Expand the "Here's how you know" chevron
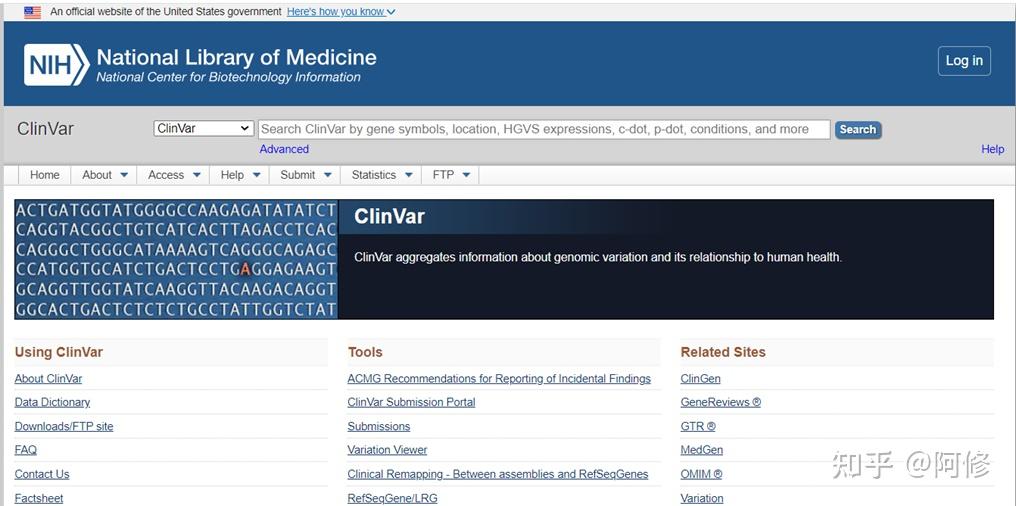The width and height of the screenshot is (1016, 506). click(391, 12)
